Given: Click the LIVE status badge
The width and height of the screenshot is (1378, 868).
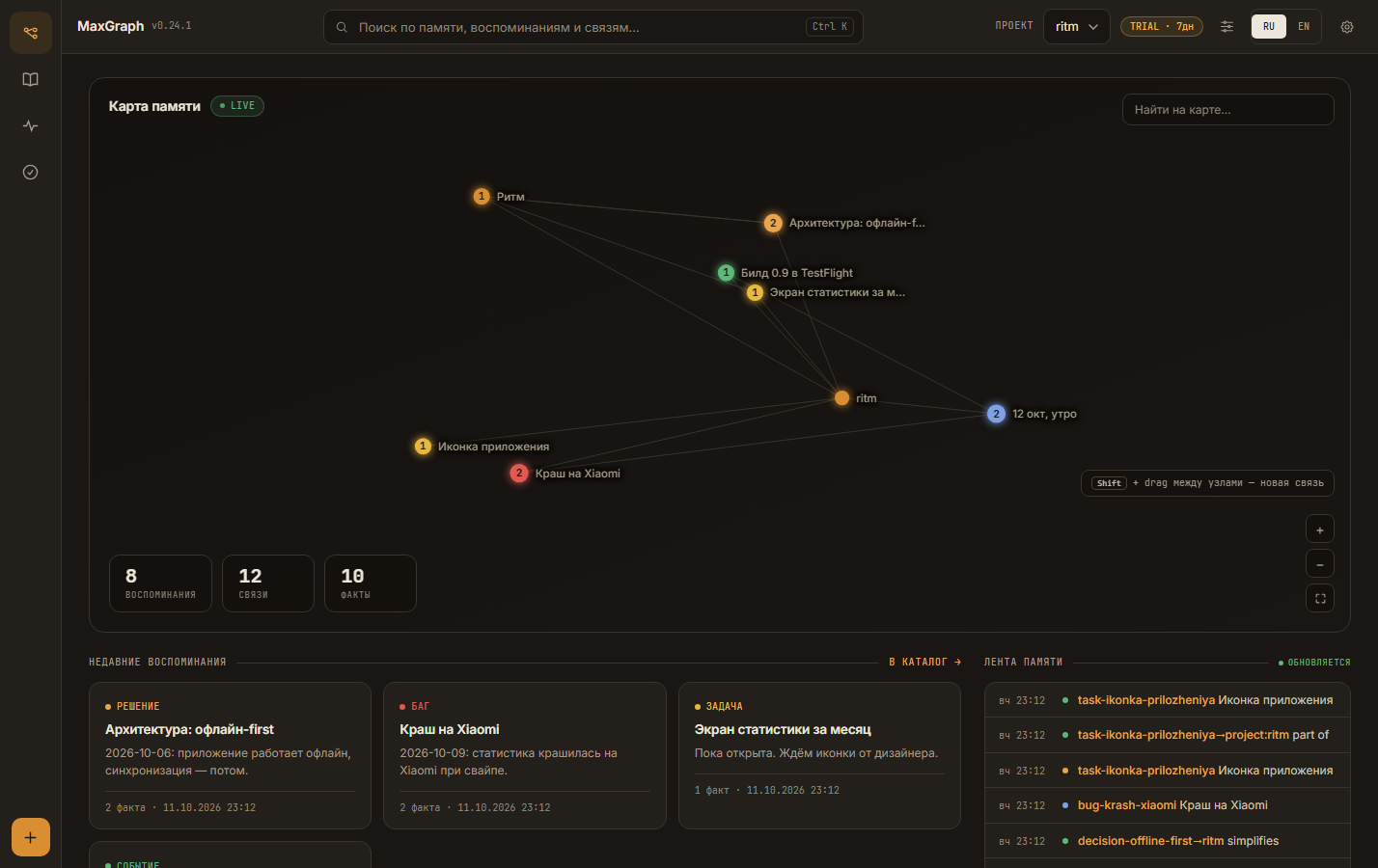Looking at the screenshot, I should [x=237, y=106].
